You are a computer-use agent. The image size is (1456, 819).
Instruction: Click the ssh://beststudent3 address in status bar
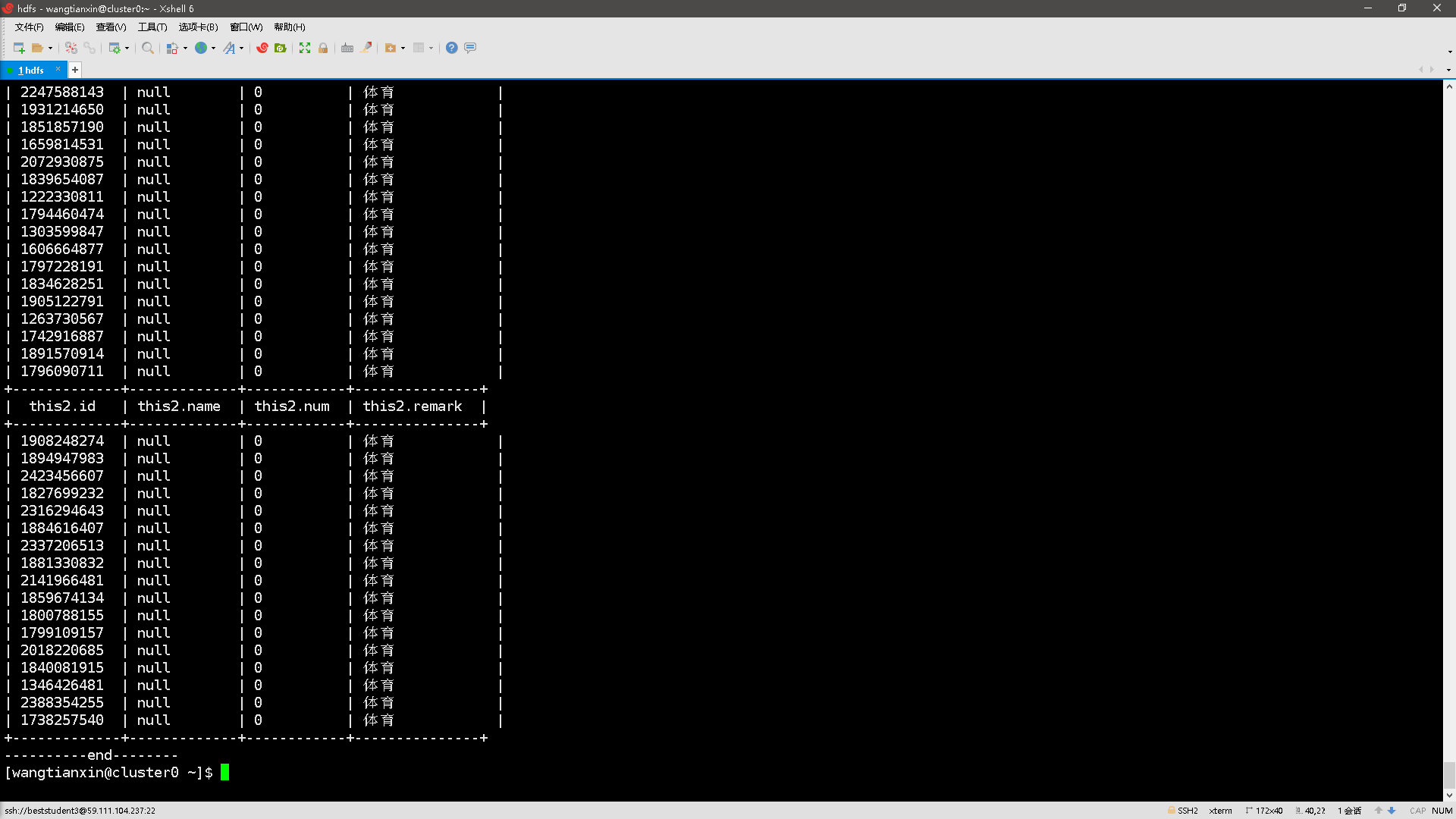80,811
